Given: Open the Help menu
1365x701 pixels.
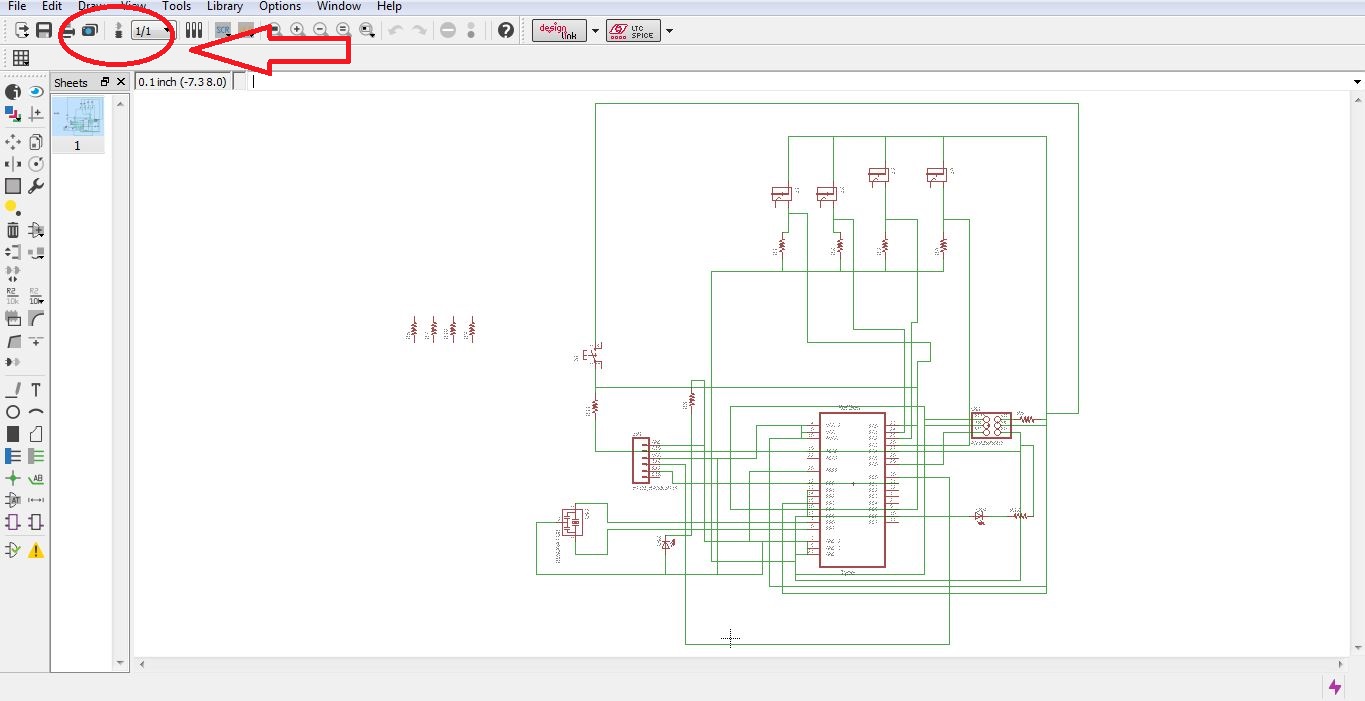Looking at the screenshot, I should (x=389, y=6).
